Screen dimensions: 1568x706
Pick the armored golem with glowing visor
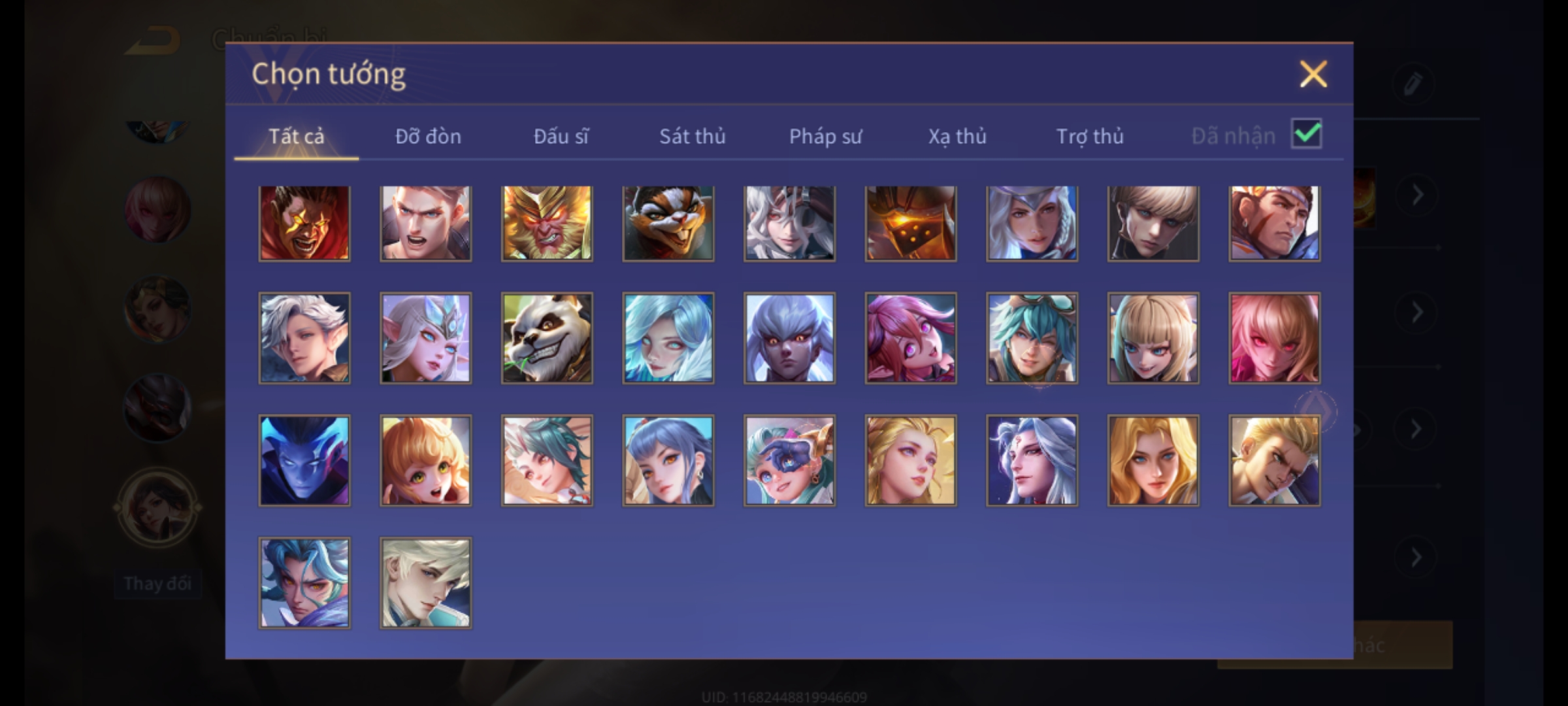(911, 224)
